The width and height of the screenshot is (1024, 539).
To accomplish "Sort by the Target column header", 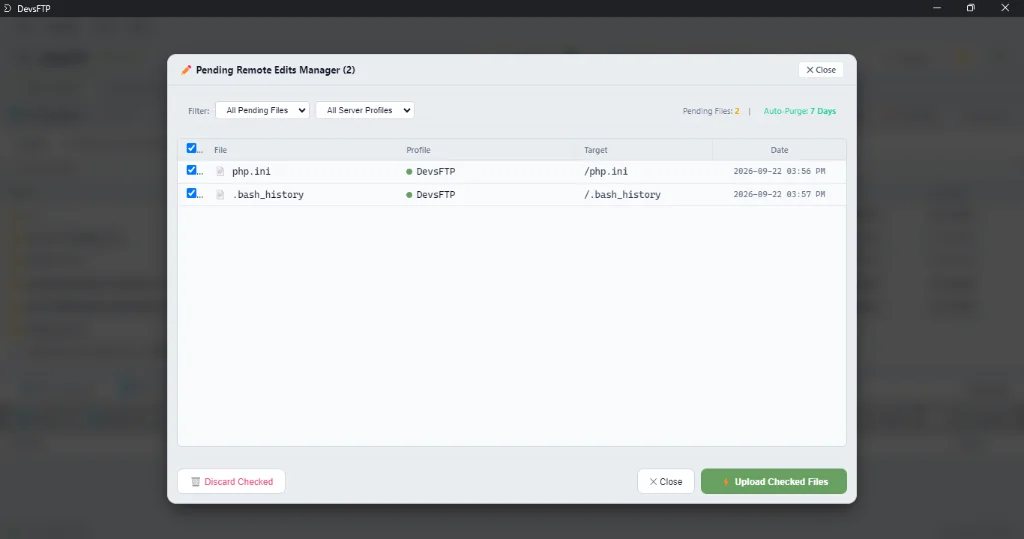I will click(x=596, y=150).
